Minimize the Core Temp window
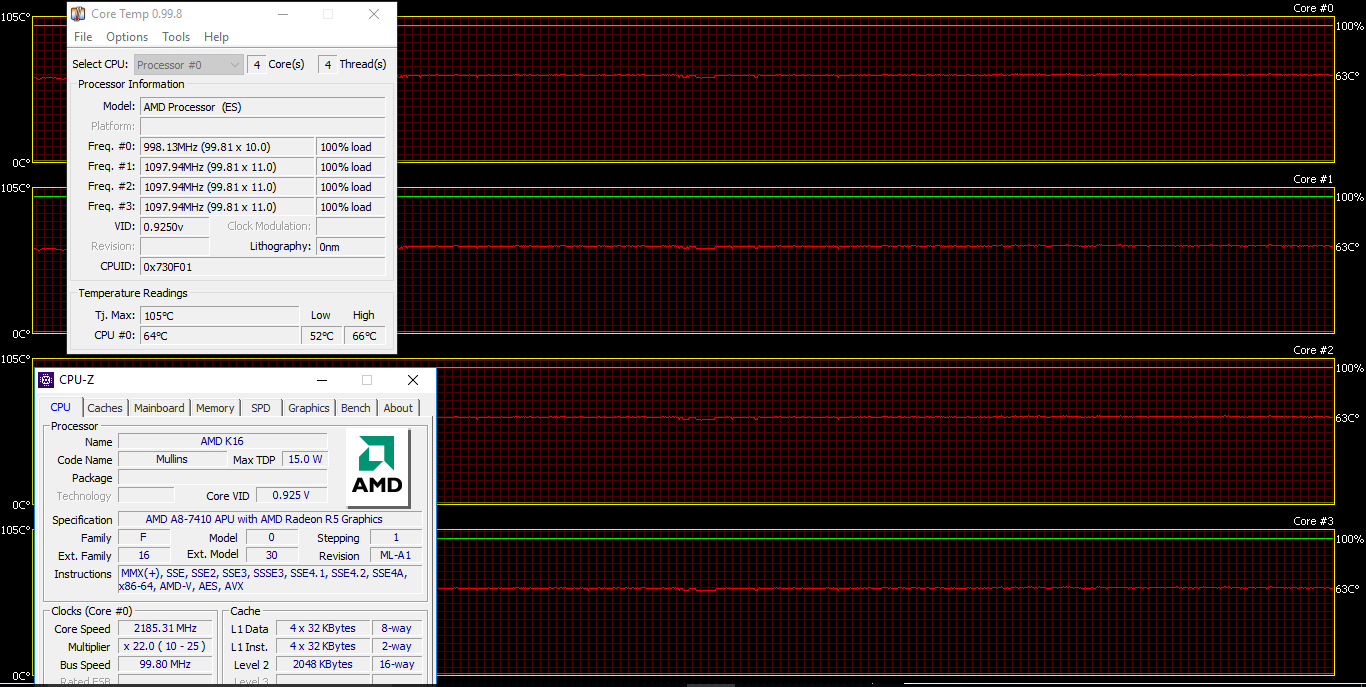This screenshot has height=687, width=1366. click(x=283, y=15)
